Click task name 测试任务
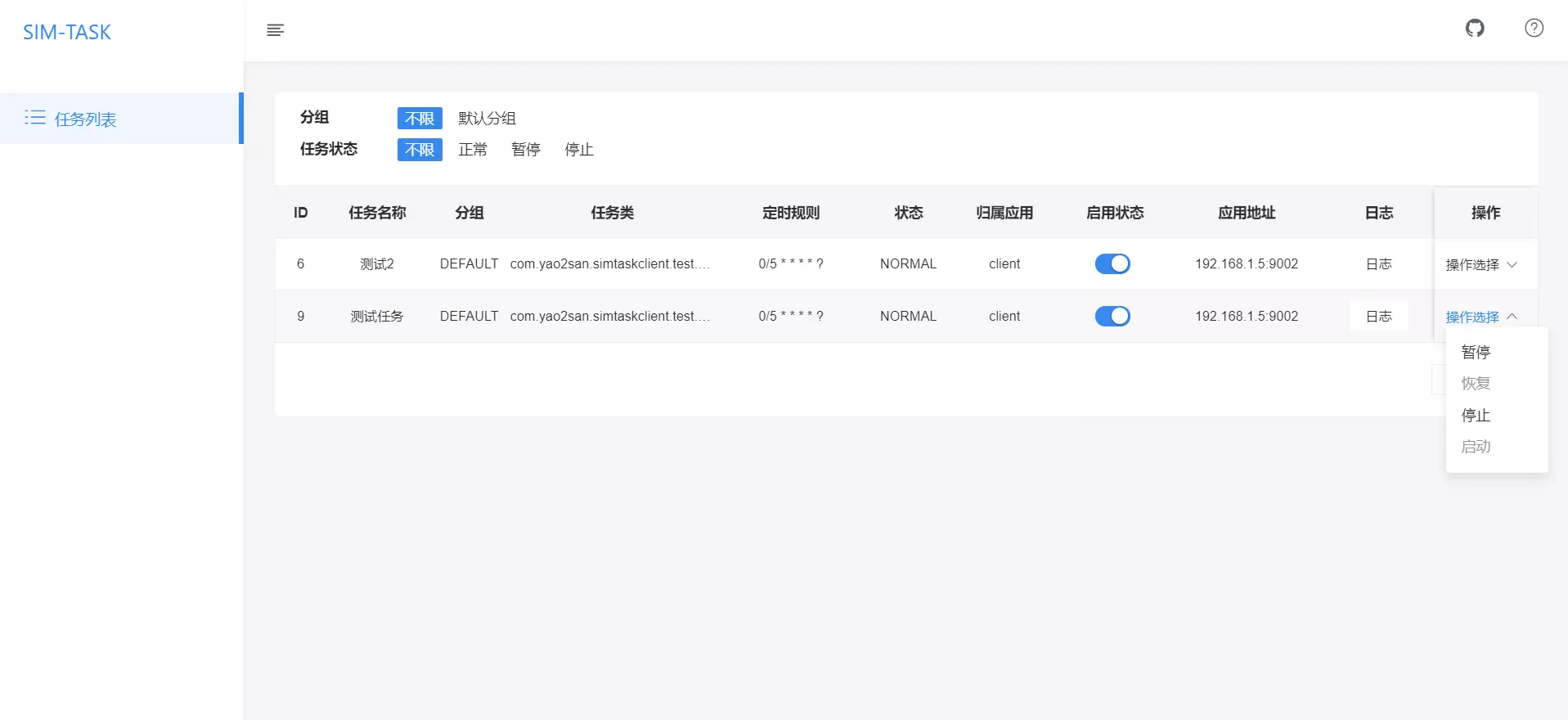Image resolution: width=1568 pixels, height=720 pixels. (x=377, y=316)
